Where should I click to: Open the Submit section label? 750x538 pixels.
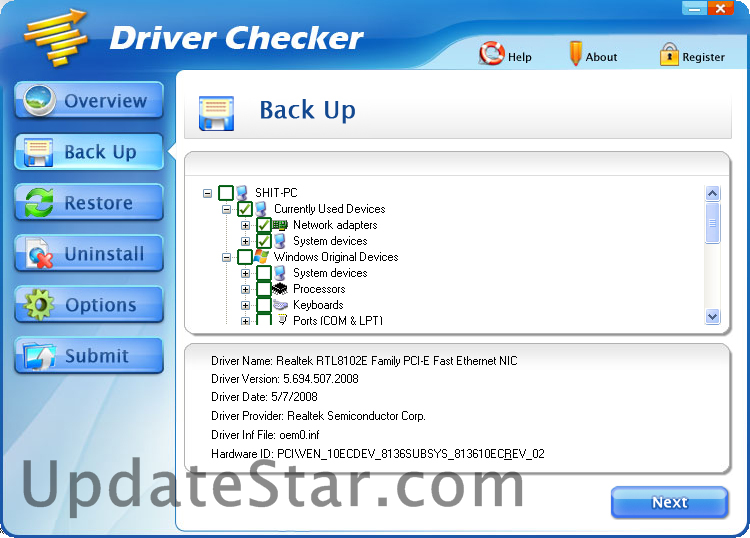(x=97, y=356)
